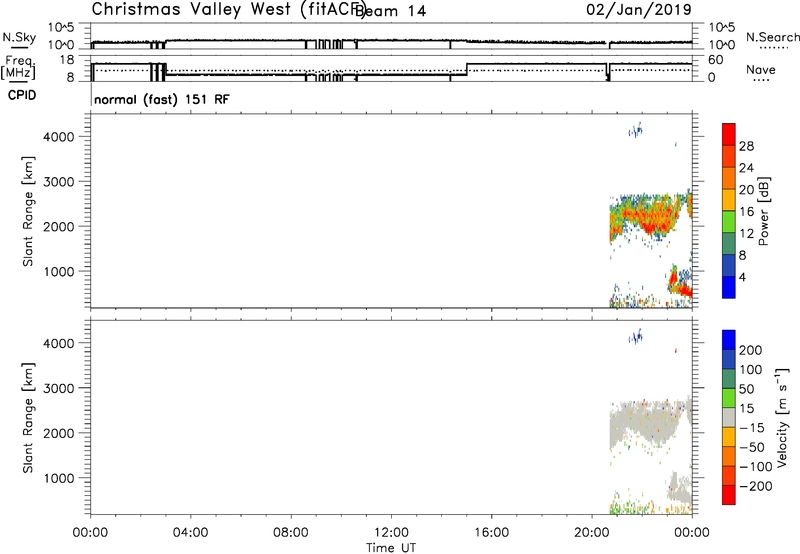This screenshot has width=800, height=554.
Task: Click the frequency step-up line near 15:00 UT
Action: [467, 69]
